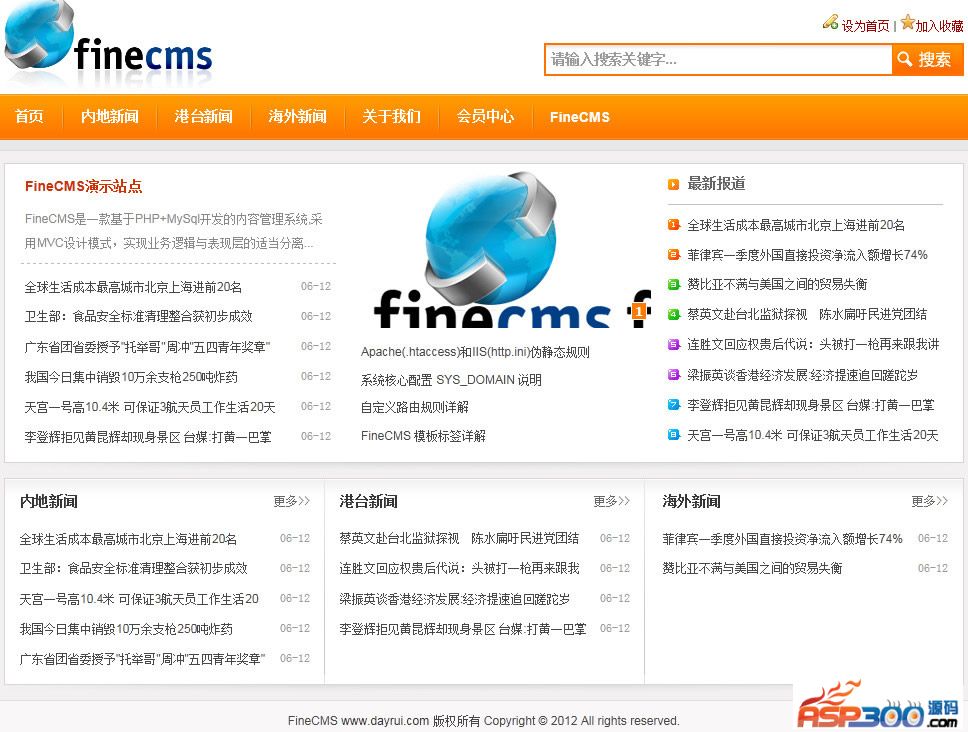The height and width of the screenshot is (732, 968).
Task: Click FineCMS是一款基于PHP+MySql intro paragraph
Action: (x=173, y=231)
